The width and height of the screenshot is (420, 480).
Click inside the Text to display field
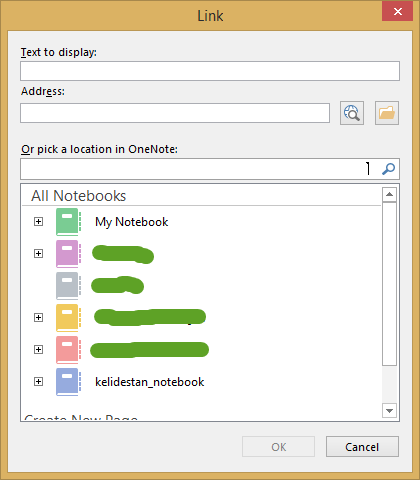210,71
